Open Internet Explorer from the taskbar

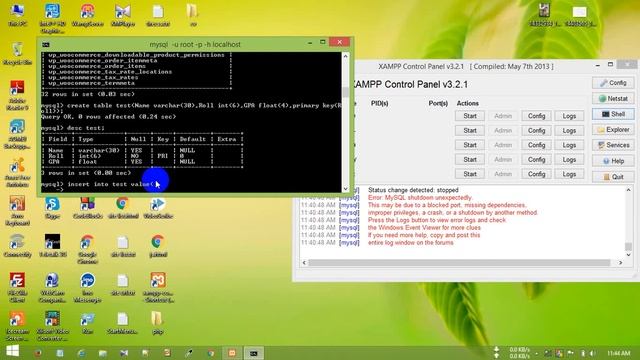coord(81,353)
